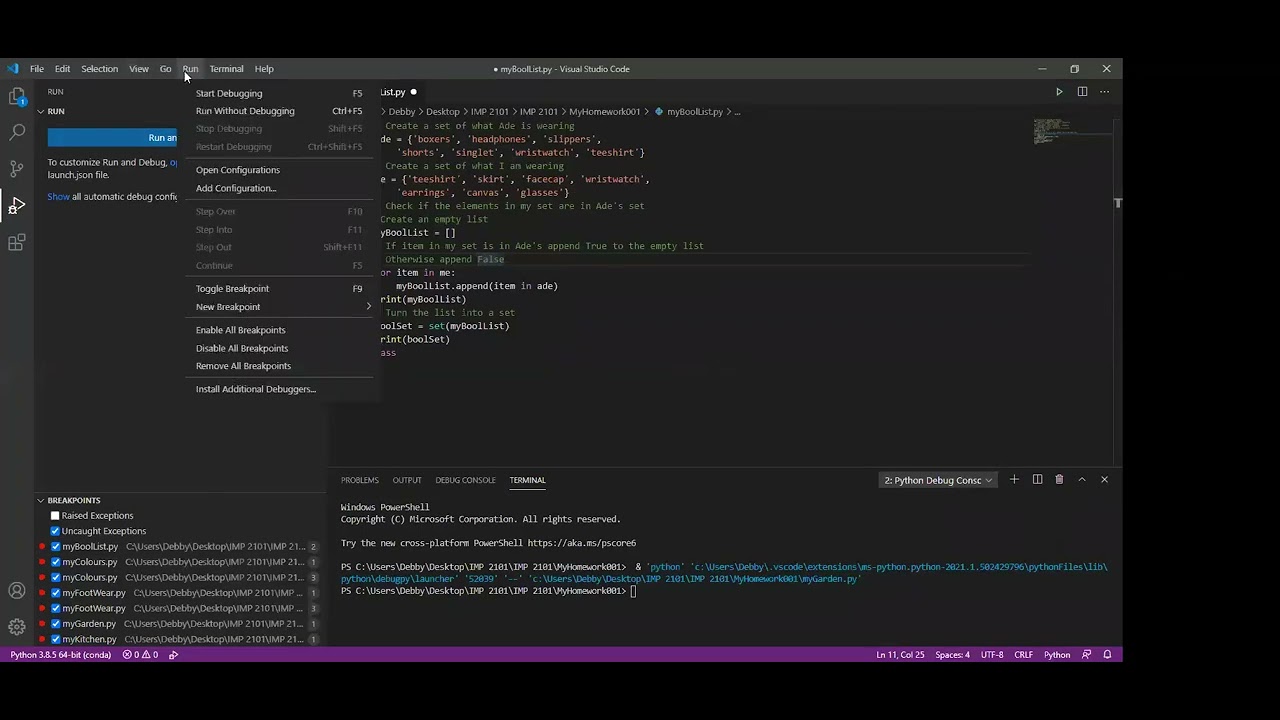The image size is (1280, 720).
Task: Switch to the PROBLEMS panel tab
Action: point(359,480)
